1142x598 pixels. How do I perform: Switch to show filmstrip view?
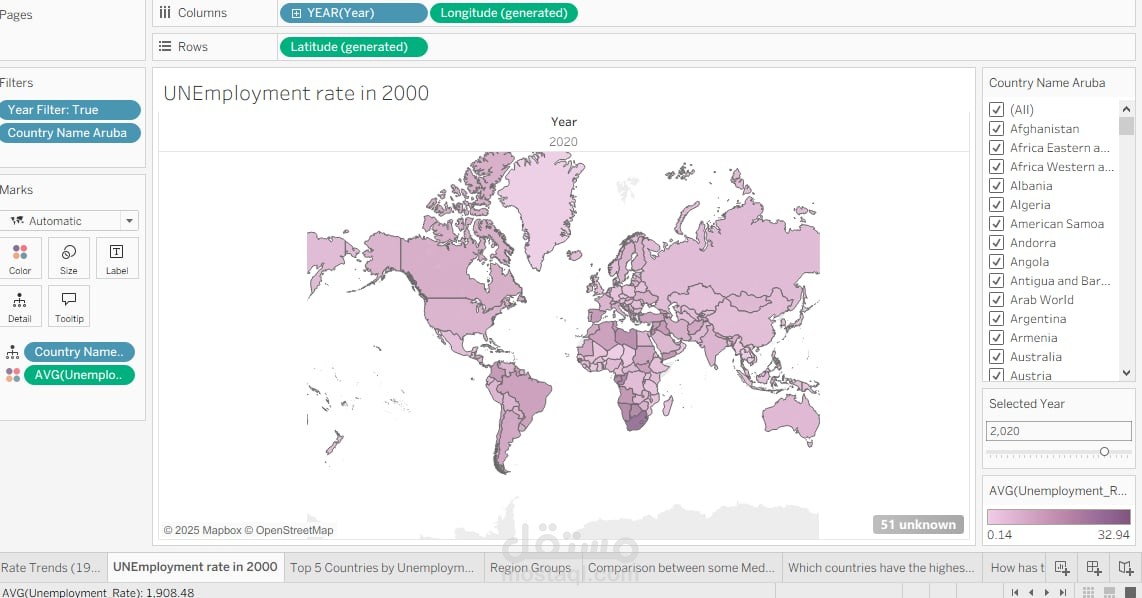coord(1110,592)
